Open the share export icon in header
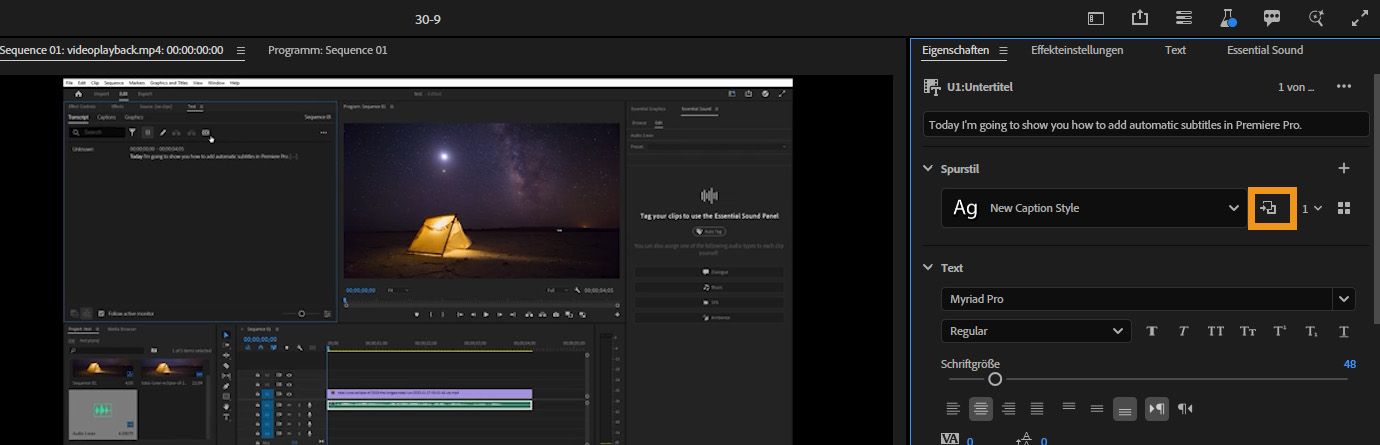 pyautogui.click(x=1140, y=18)
